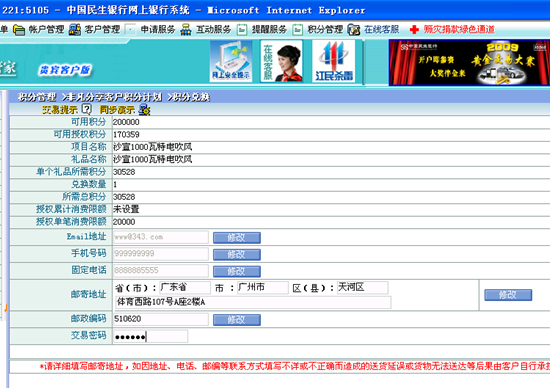Viewport: 550px width, 388px height.
Task: Open the 网上安全提示 security tips icon
Action: (x=231, y=61)
